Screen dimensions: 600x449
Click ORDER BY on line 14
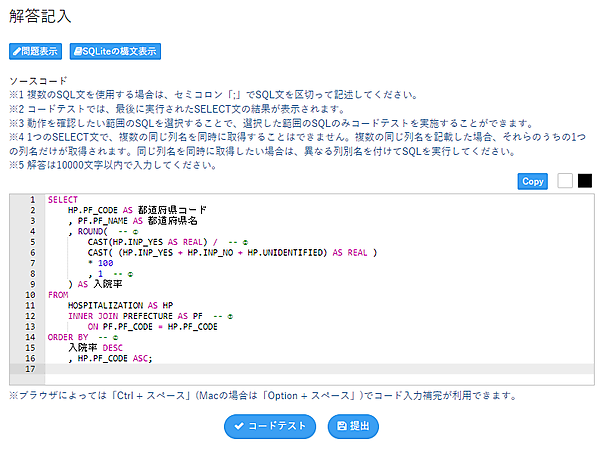pos(68,337)
